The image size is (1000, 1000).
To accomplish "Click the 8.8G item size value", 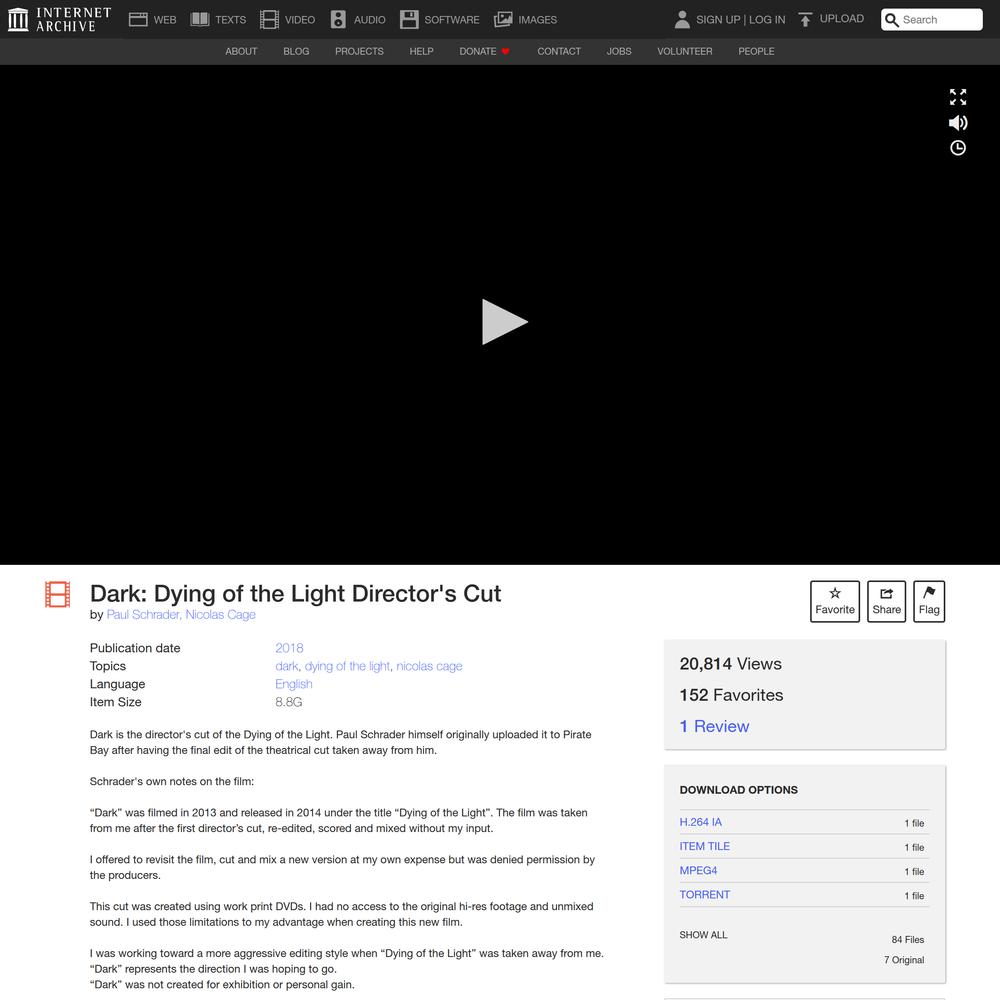I will point(288,702).
